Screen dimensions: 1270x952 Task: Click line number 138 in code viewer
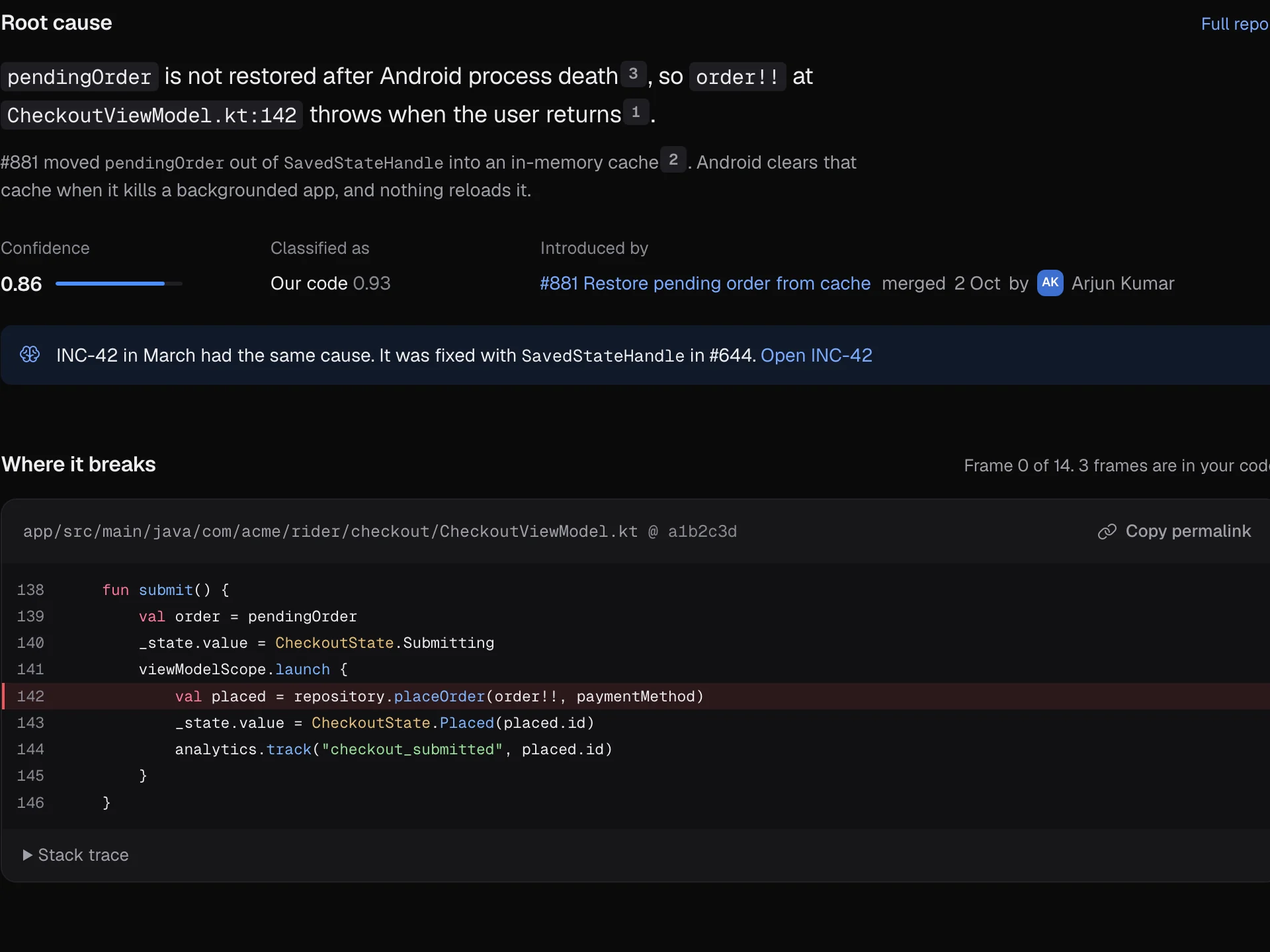click(30, 590)
